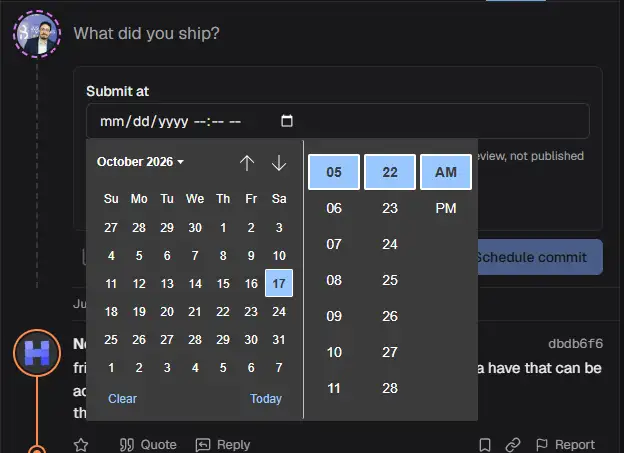The width and height of the screenshot is (624, 453).
Task: Go to previous month with up arrow
Action: tap(247, 162)
